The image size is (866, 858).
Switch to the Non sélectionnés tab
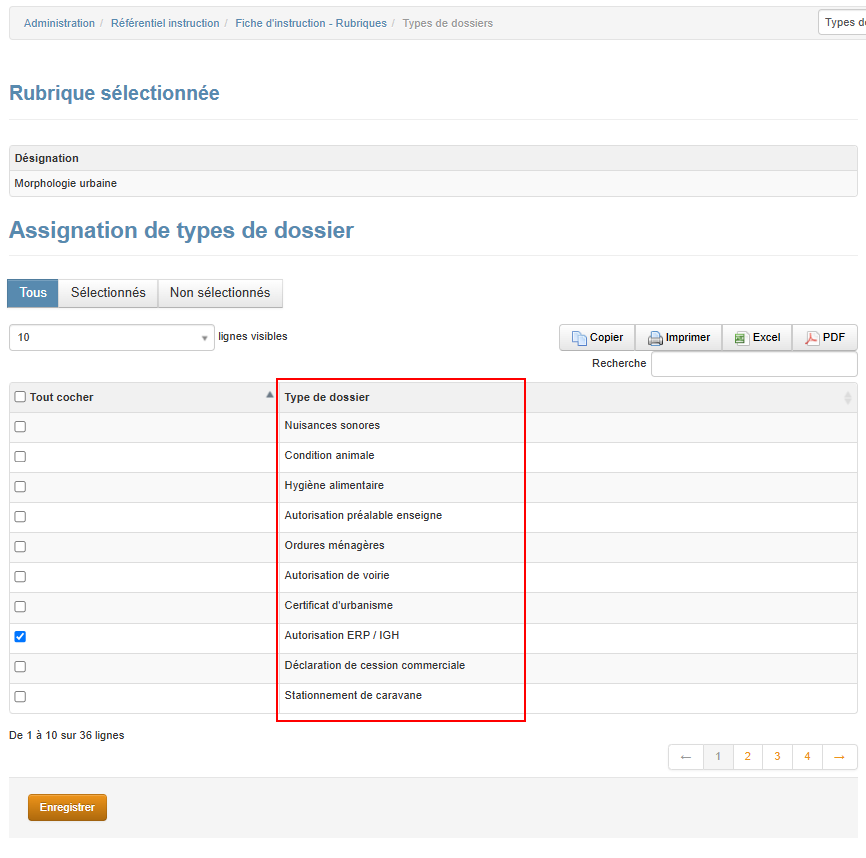(x=220, y=293)
